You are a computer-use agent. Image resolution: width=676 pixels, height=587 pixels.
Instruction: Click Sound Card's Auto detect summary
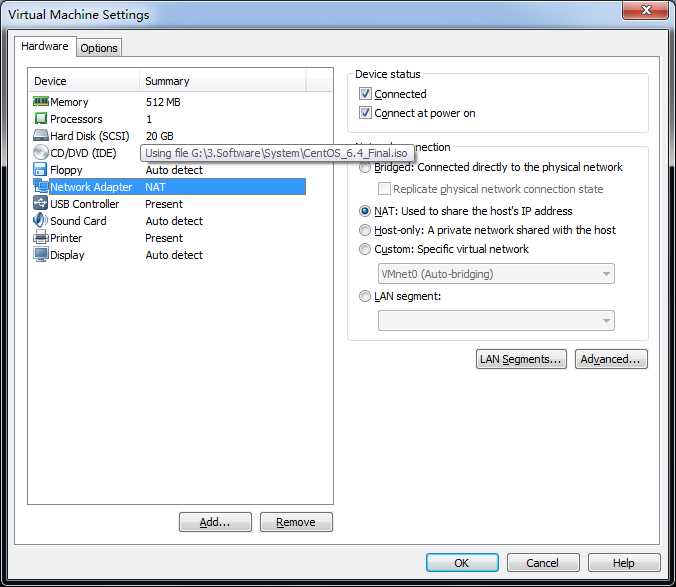[x=174, y=221]
